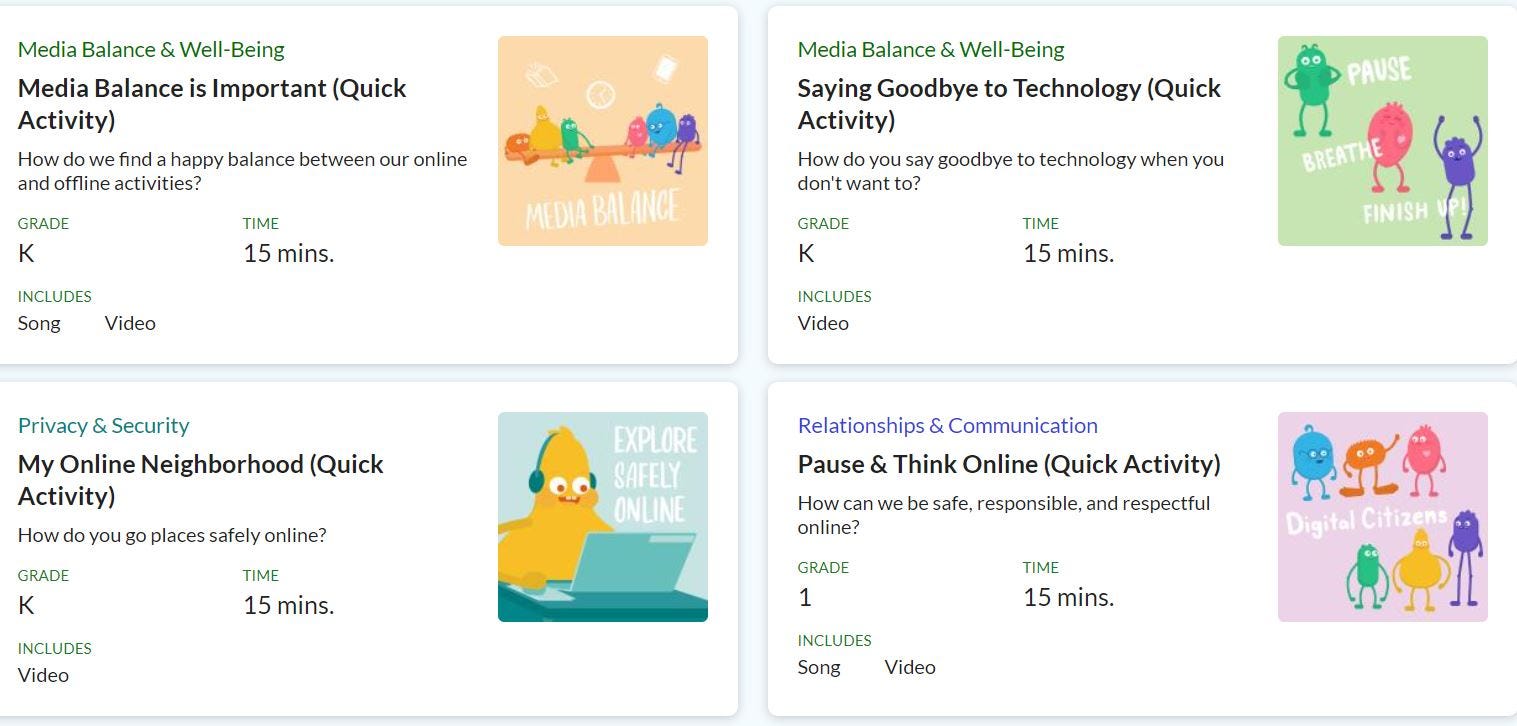Image resolution: width=1517 pixels, height=726 pixels.
Task: Click grade K in Media Balance is Important card
Action: point(26,253)
